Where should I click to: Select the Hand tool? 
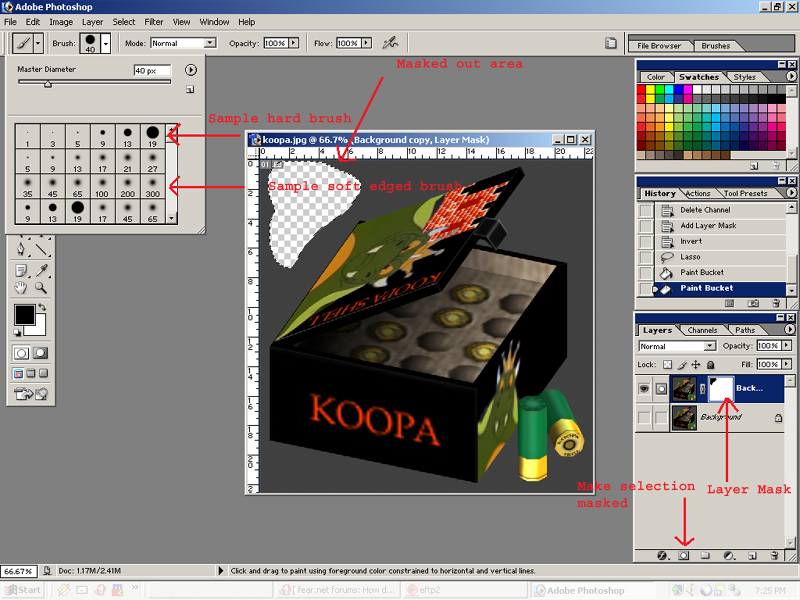pos(21,288)
